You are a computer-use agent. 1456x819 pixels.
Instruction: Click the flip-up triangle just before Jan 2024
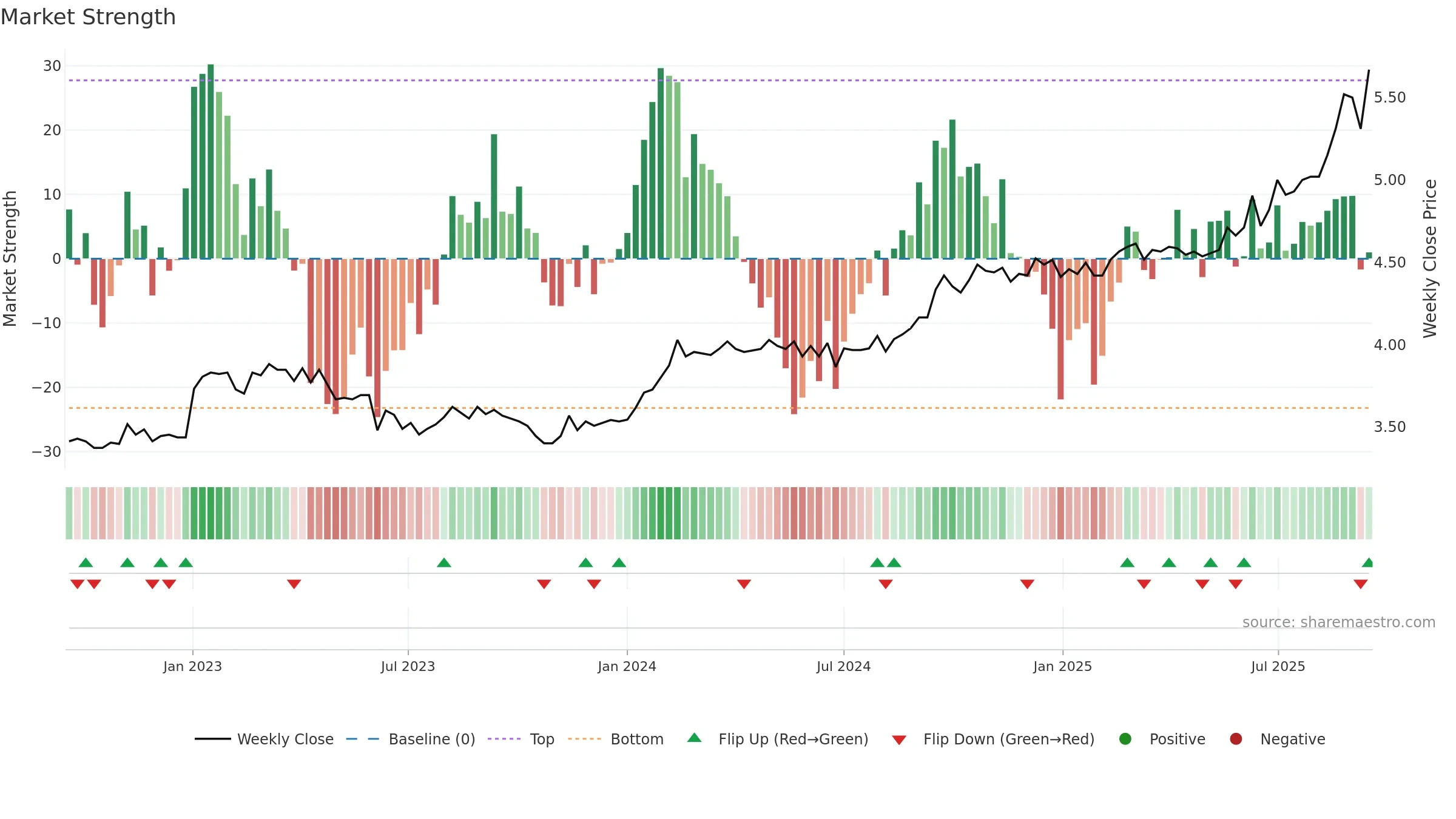click(619, 562)
